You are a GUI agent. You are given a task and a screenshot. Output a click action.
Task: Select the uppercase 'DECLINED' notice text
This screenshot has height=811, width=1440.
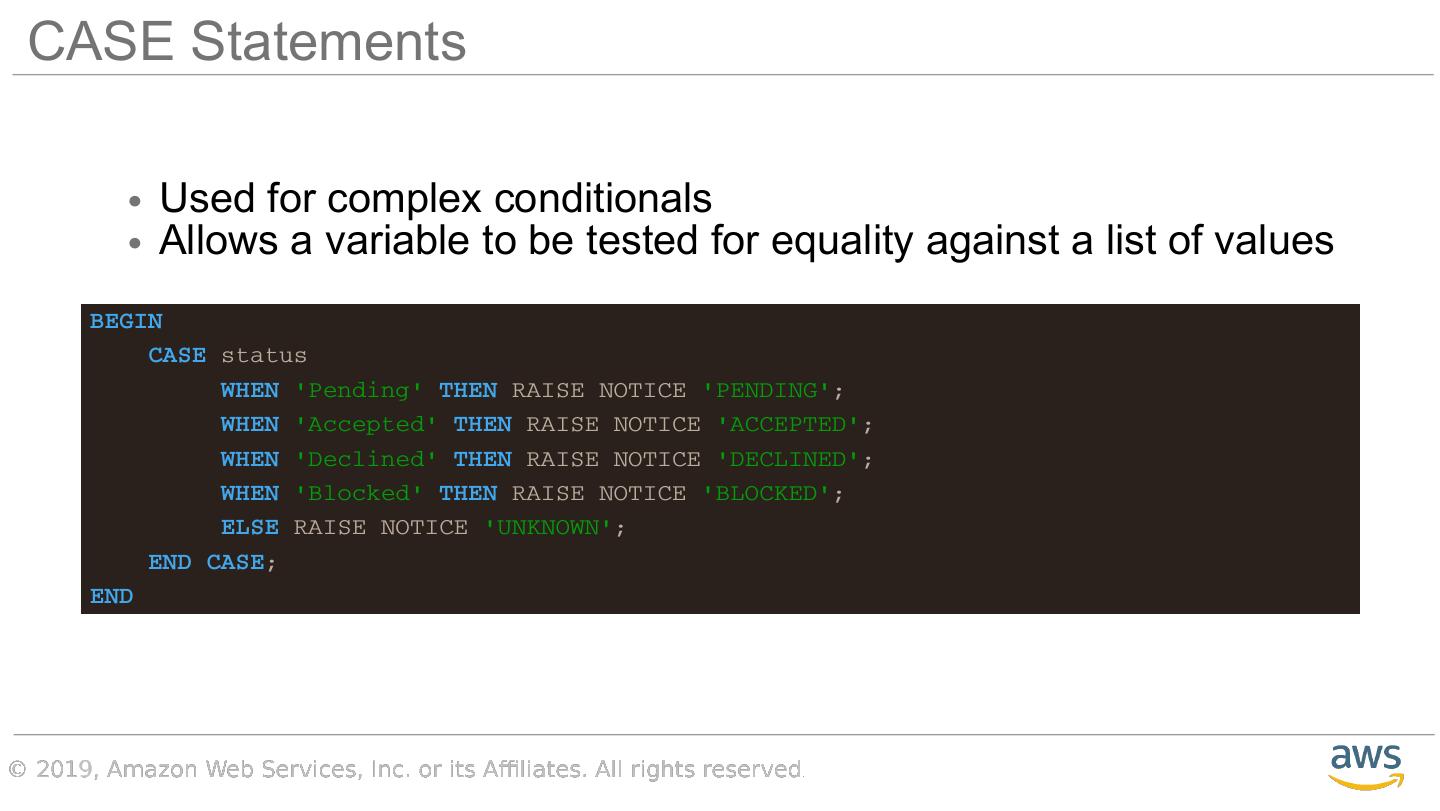788,459
